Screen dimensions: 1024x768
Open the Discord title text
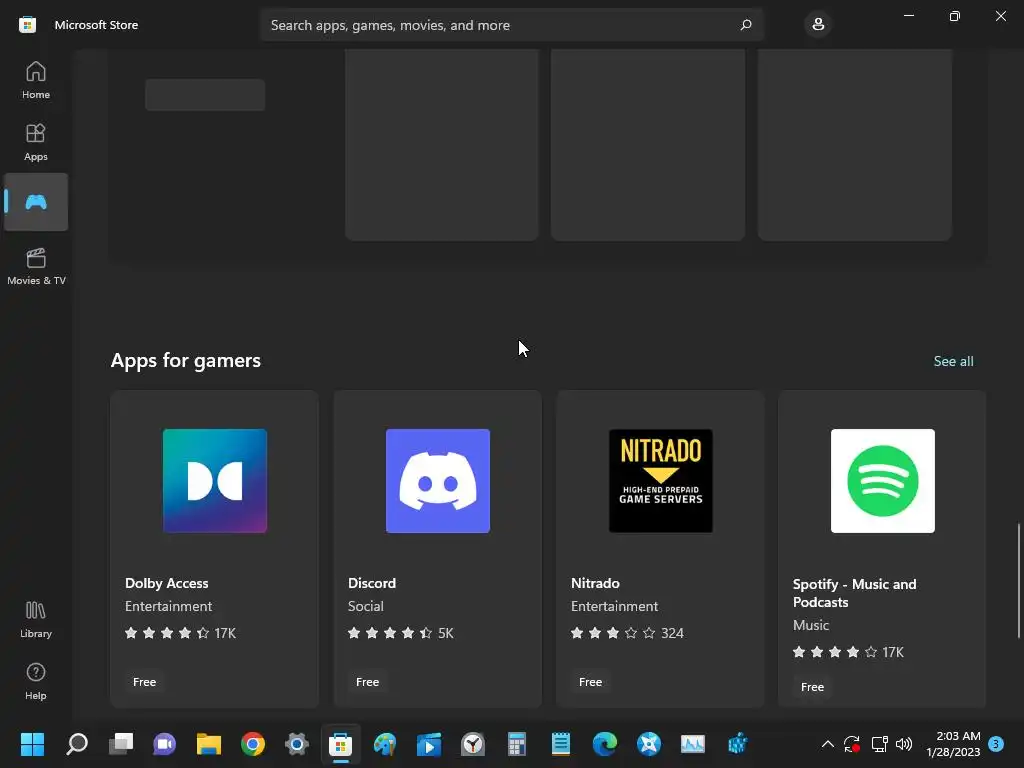click(x=372, y=583)
